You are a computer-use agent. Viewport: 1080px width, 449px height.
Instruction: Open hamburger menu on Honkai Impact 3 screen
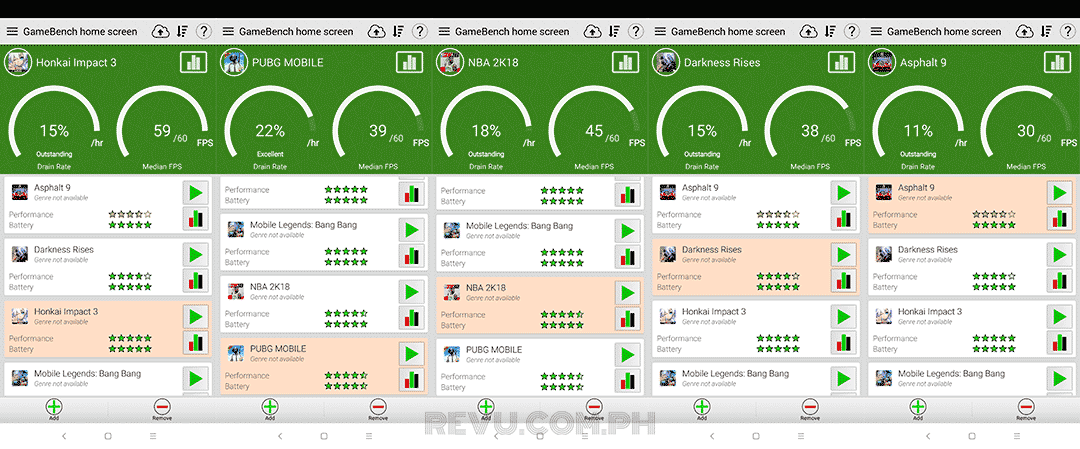click(x=12, y=32)
